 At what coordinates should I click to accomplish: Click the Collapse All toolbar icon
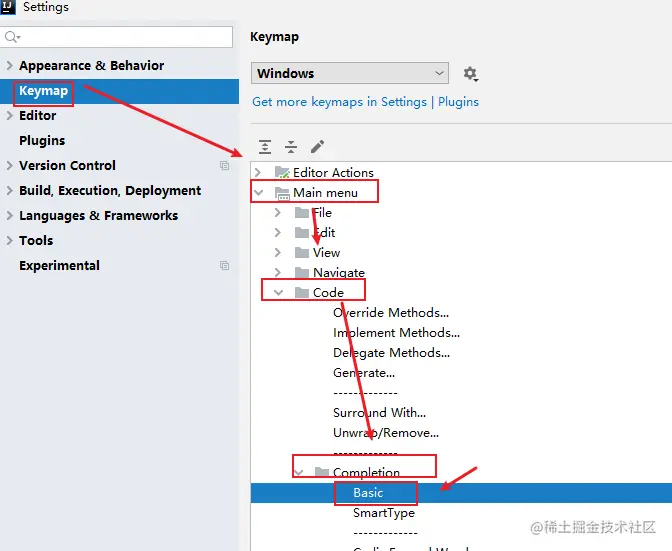(291, 147)
